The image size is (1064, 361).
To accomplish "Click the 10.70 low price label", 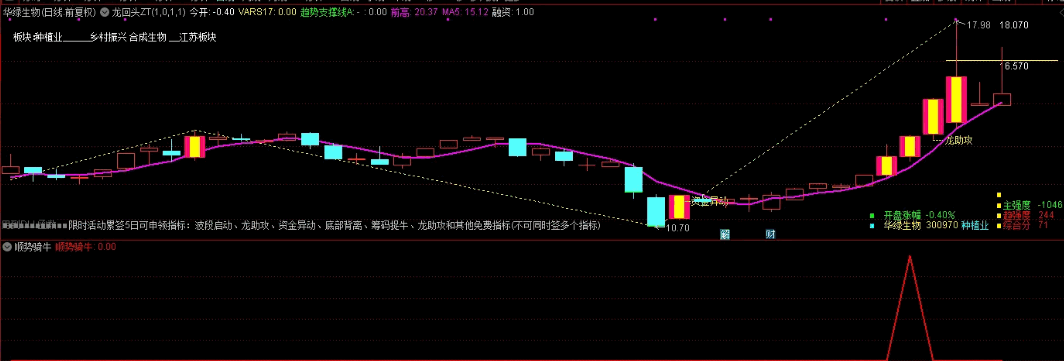I will [678, 228].
